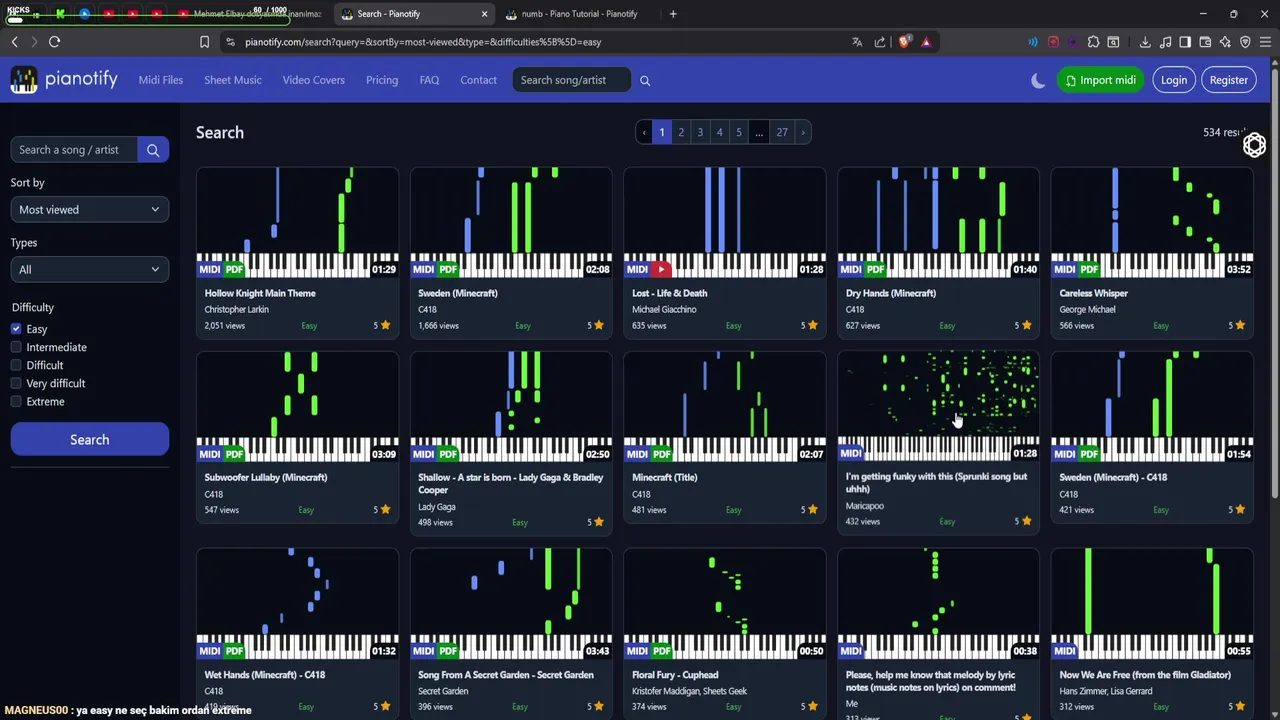The height and width of the screenshot is (720, 1280).
Task: Go to previous page arrow in pagination
Action: (645, 132)
